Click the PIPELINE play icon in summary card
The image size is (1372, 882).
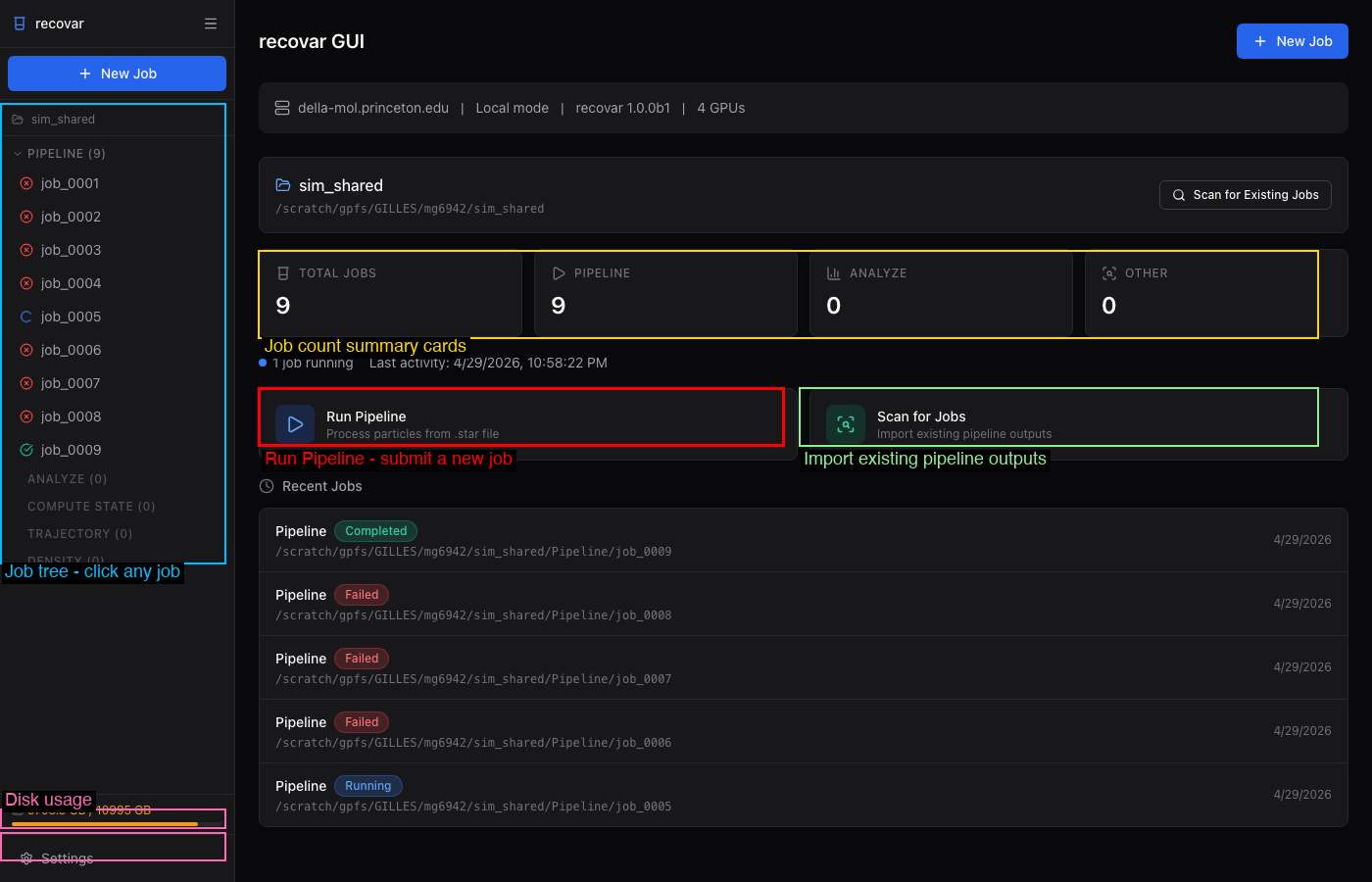[559, 273]
